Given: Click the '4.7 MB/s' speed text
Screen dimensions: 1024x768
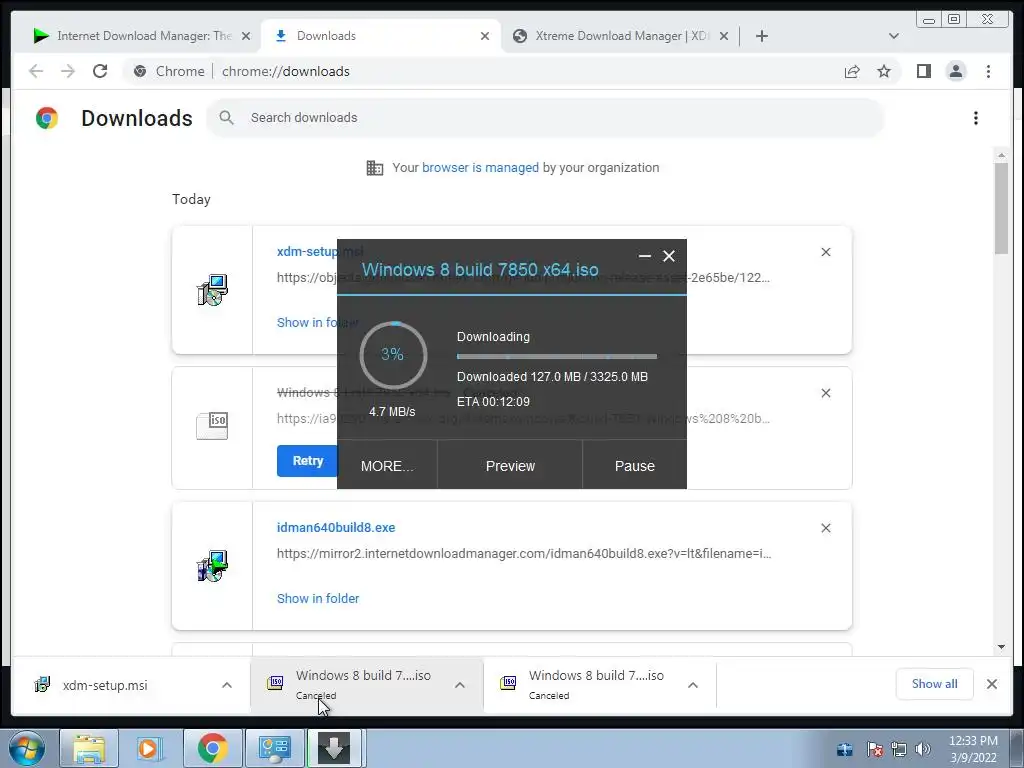Looking at the screenshot, I should pos(392,411).
